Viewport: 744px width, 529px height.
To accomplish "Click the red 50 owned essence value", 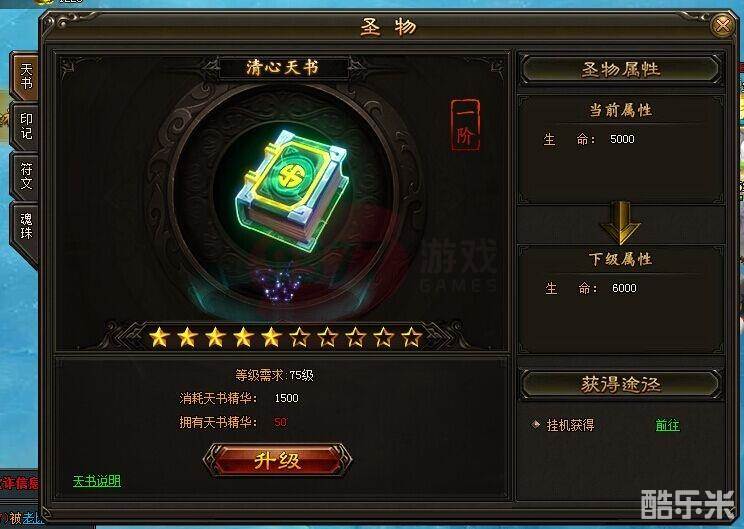I will pos(280,422).
